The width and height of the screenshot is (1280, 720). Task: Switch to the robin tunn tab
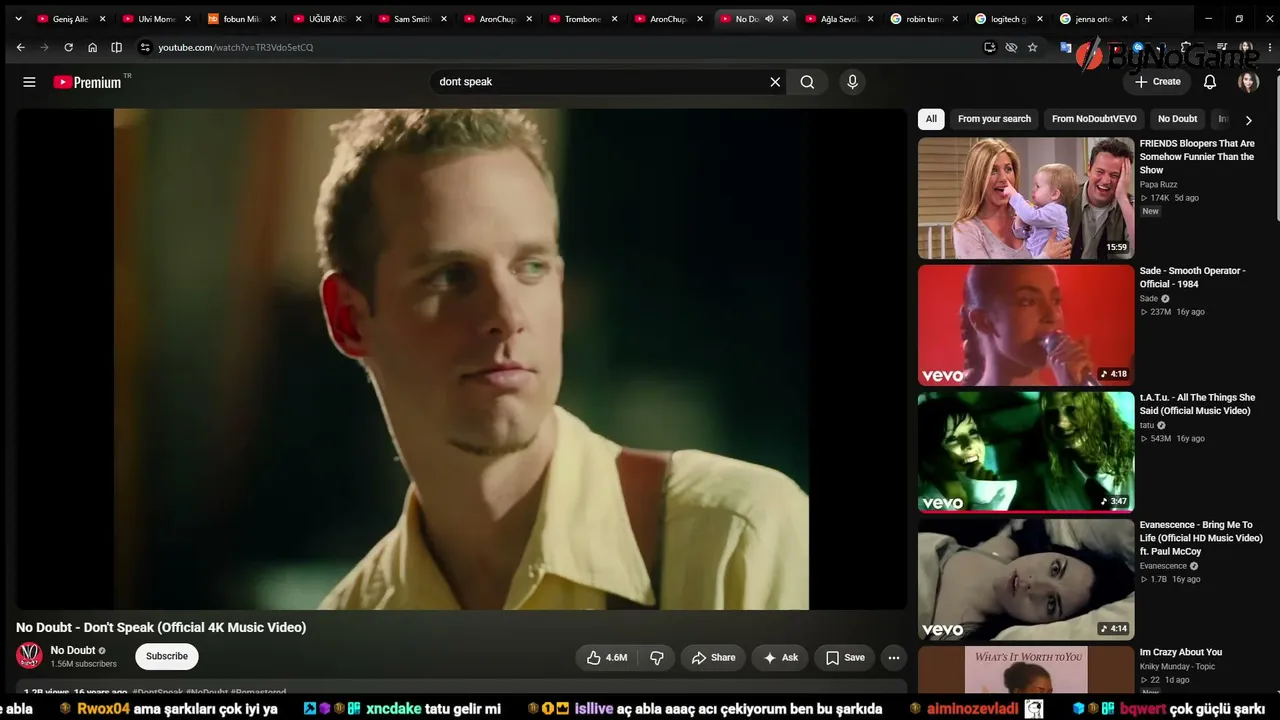click(924, 19)
